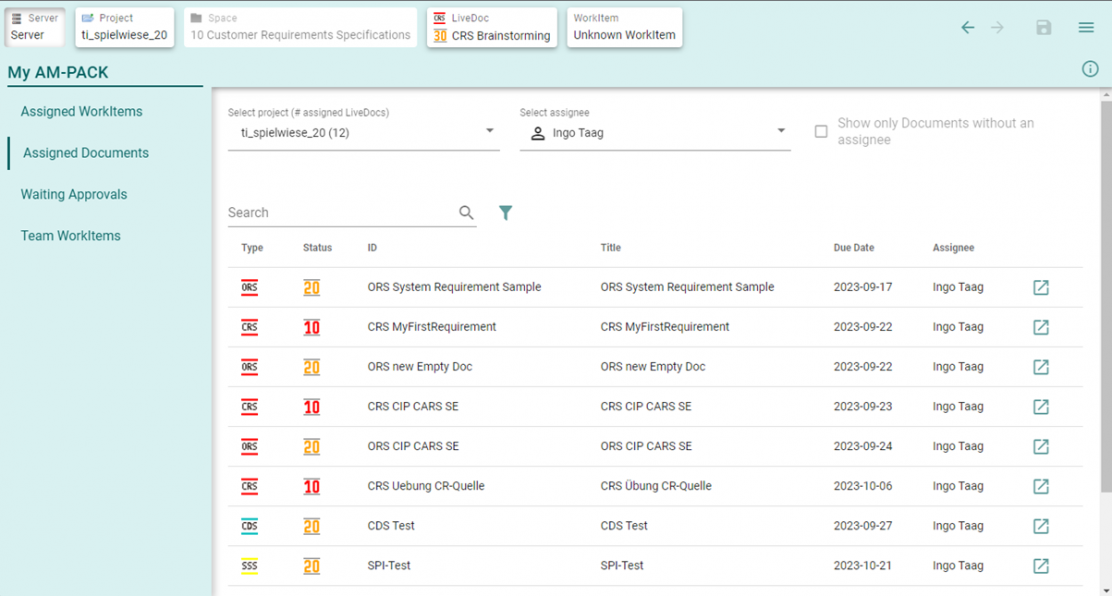Click the filter funnel icon

click(x=505, y=212)
